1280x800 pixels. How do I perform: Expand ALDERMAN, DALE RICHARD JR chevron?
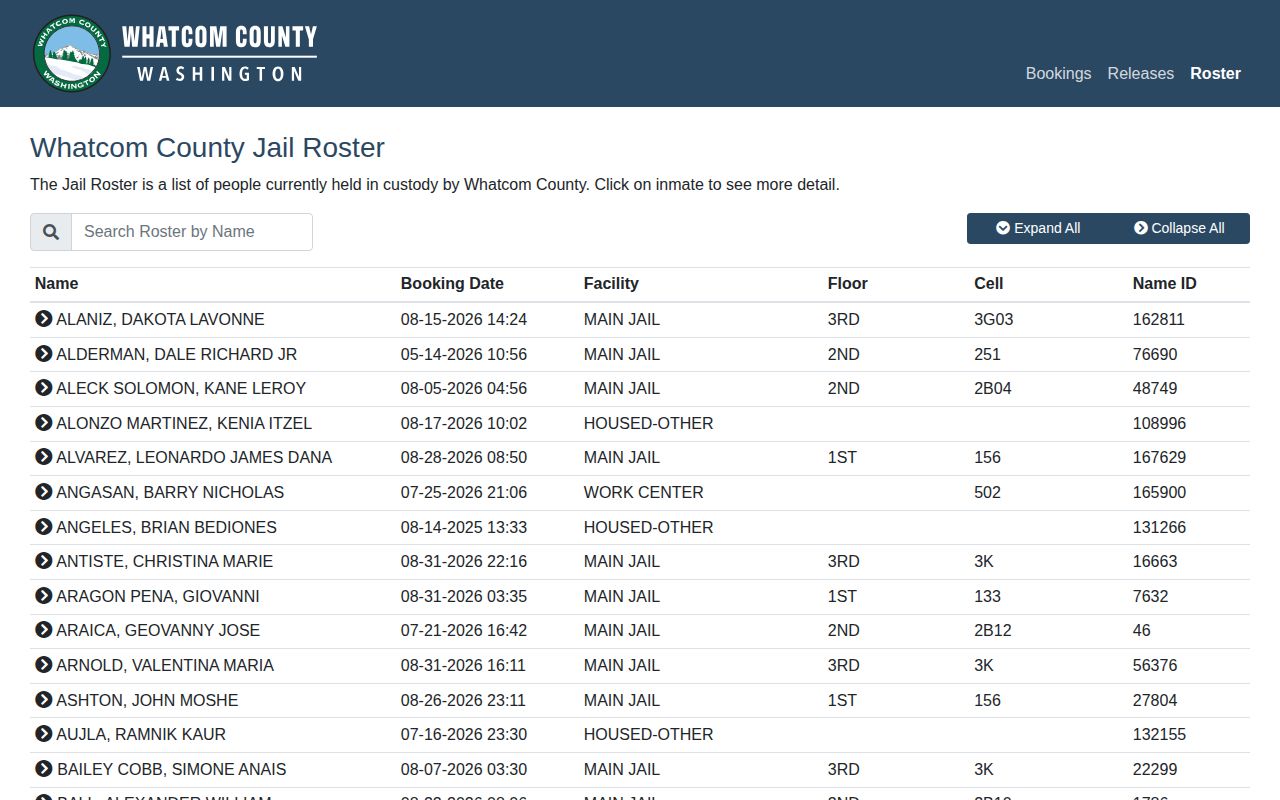click(43, 353)
